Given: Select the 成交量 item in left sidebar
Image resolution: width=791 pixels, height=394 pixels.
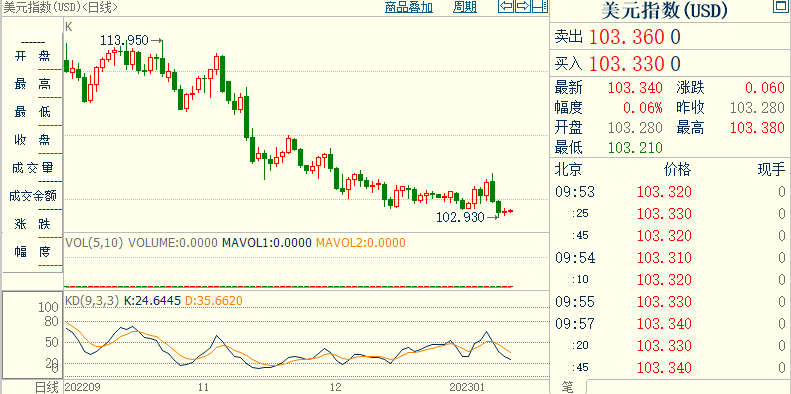Looking at the screenshot, I should click(x=32, y=168).
